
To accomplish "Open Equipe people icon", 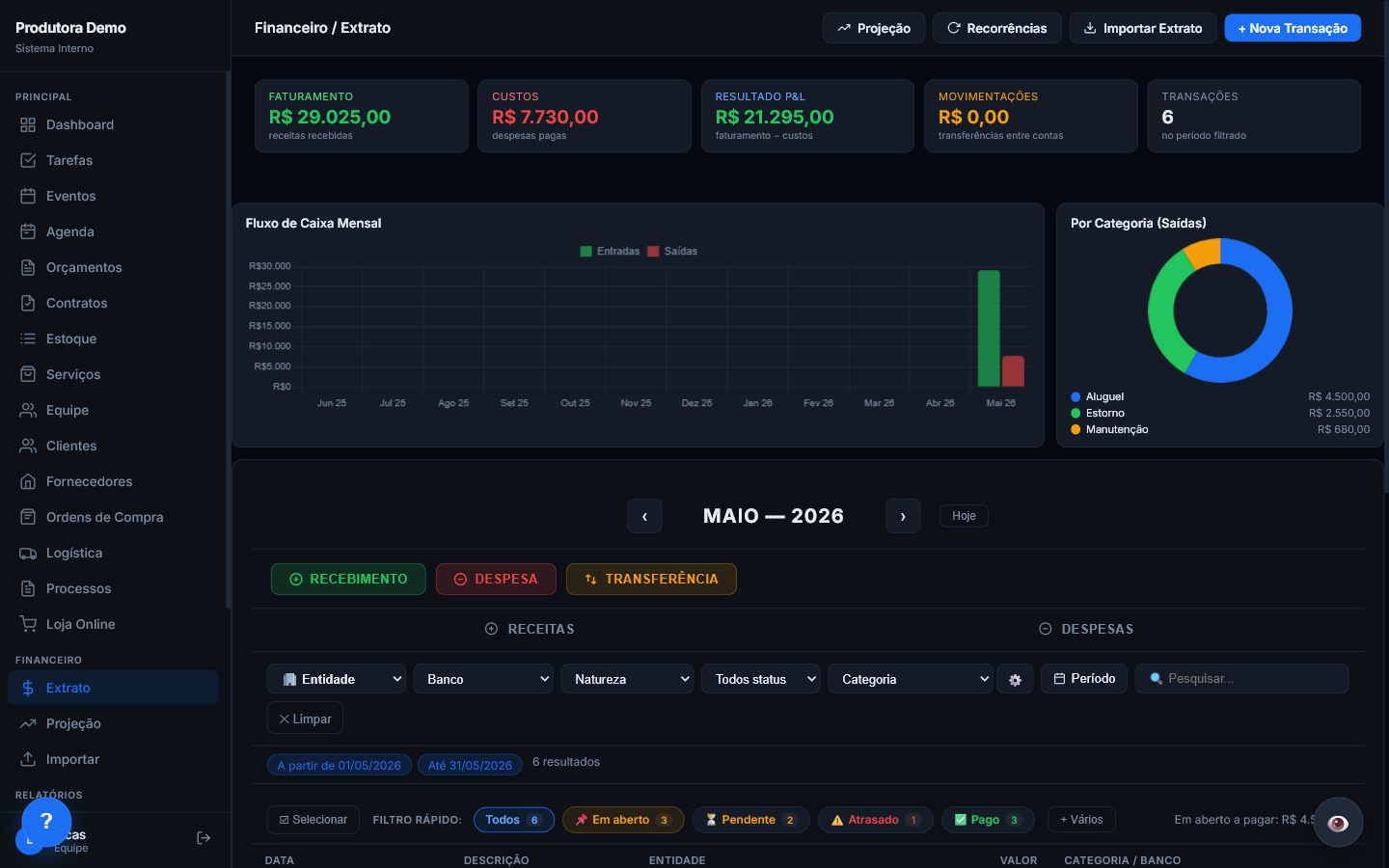I will point(28,410).
